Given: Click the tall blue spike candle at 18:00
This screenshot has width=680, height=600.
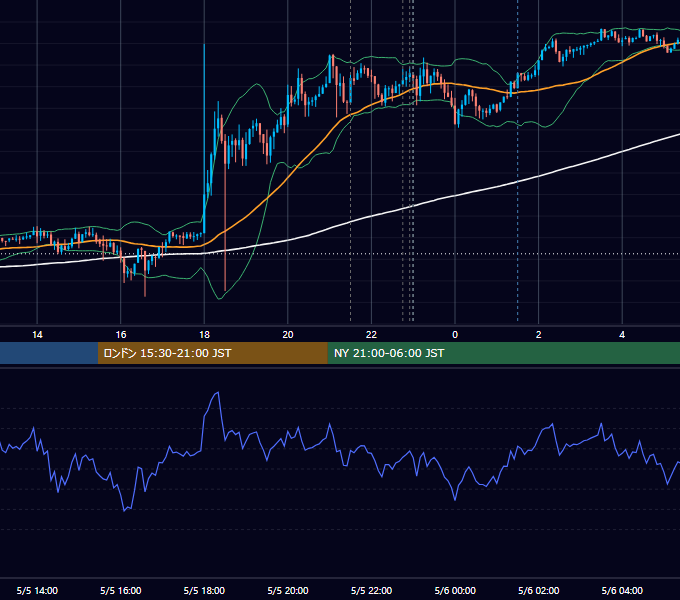Looking at the screenshot, I should click(x=204, y=139).
